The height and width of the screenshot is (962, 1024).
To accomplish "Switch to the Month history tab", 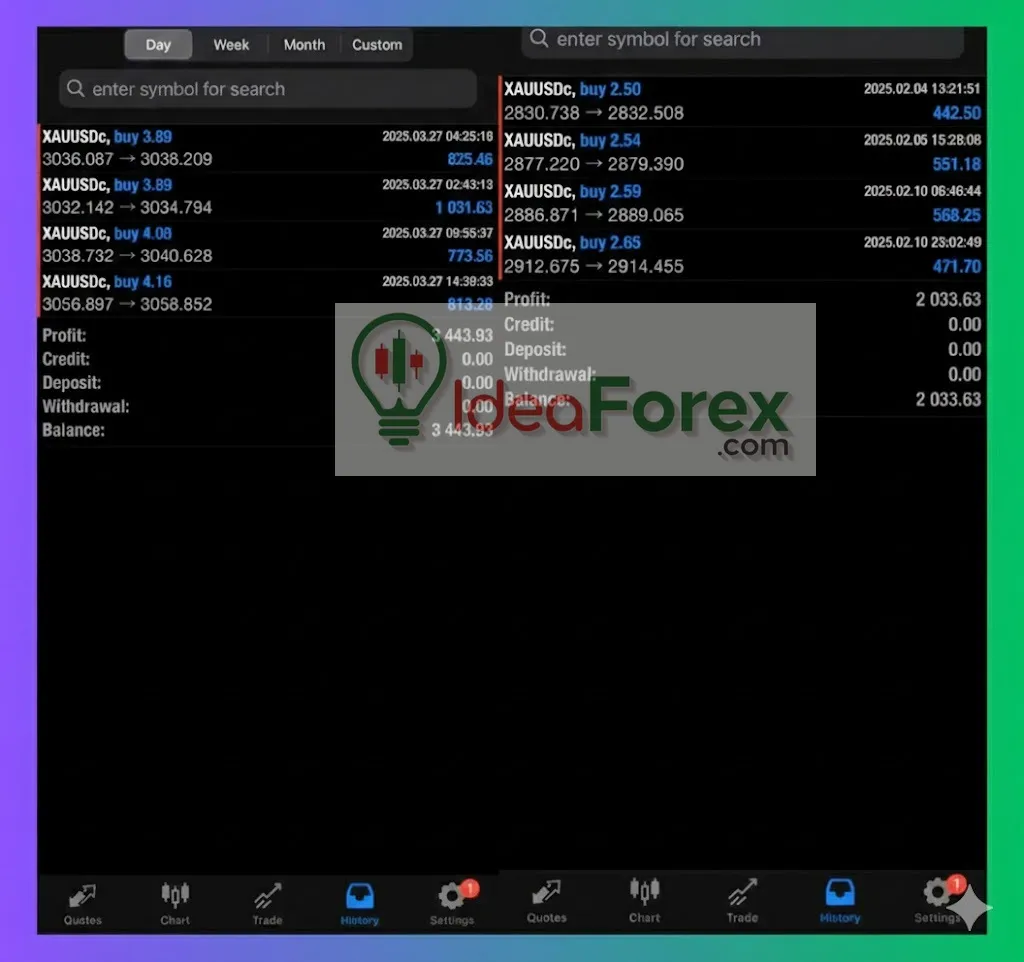I will click(x=304, y=44).
